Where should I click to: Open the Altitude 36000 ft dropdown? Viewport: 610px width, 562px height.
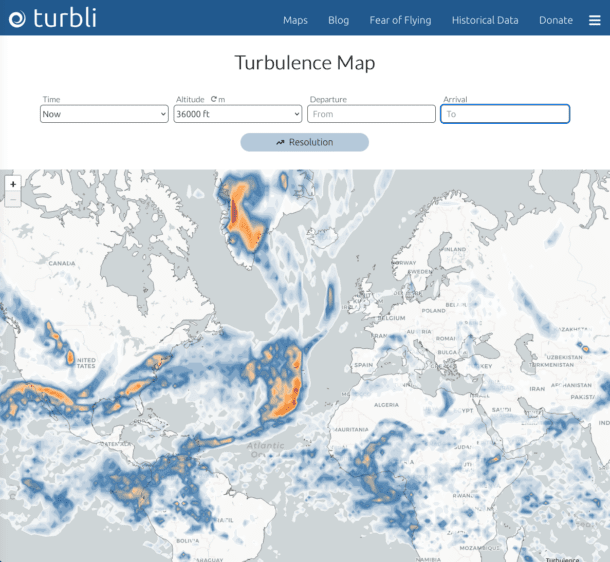click(x=237, y=114)
